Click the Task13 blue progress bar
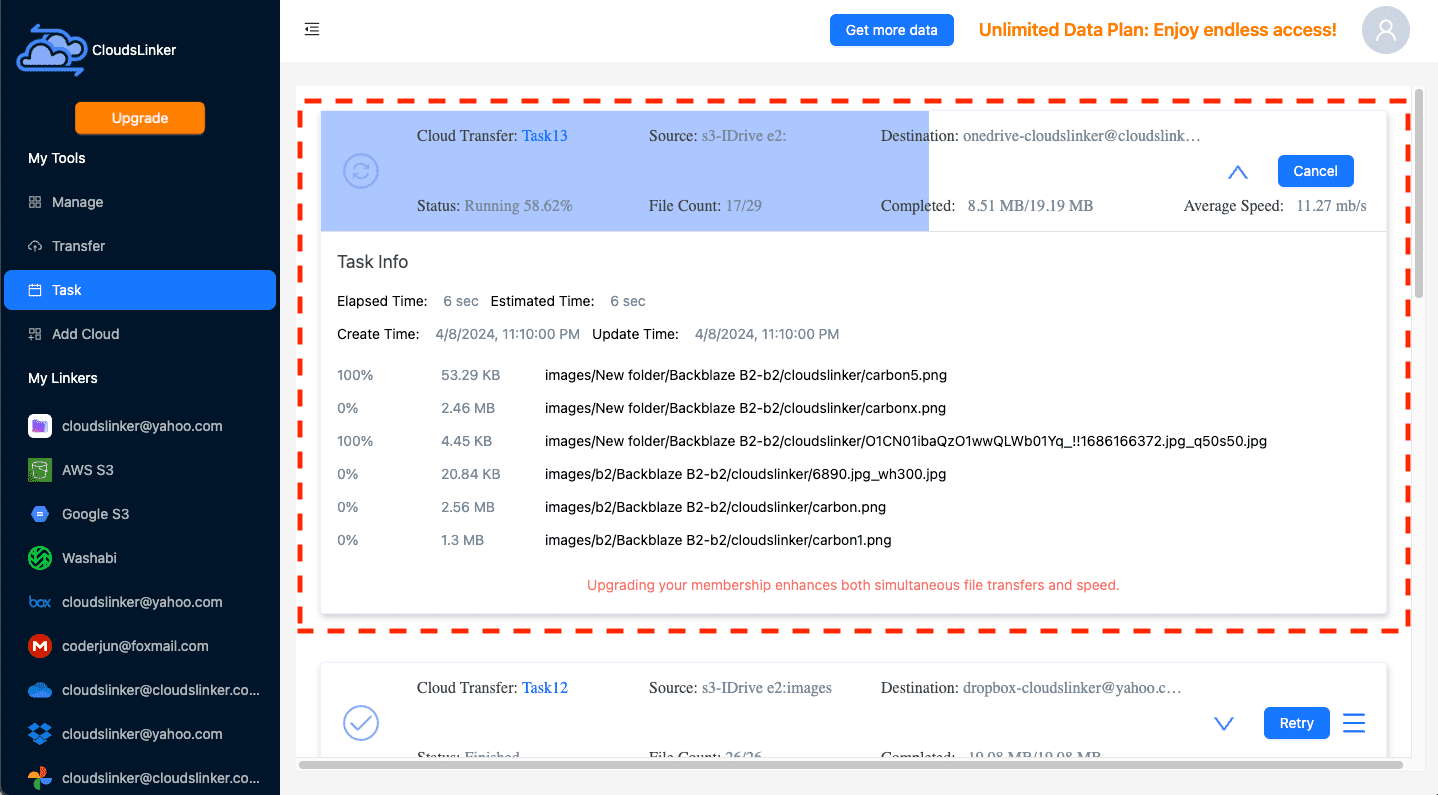The width and height of the screenshot is (1438, 795). [x=625, y=171]
